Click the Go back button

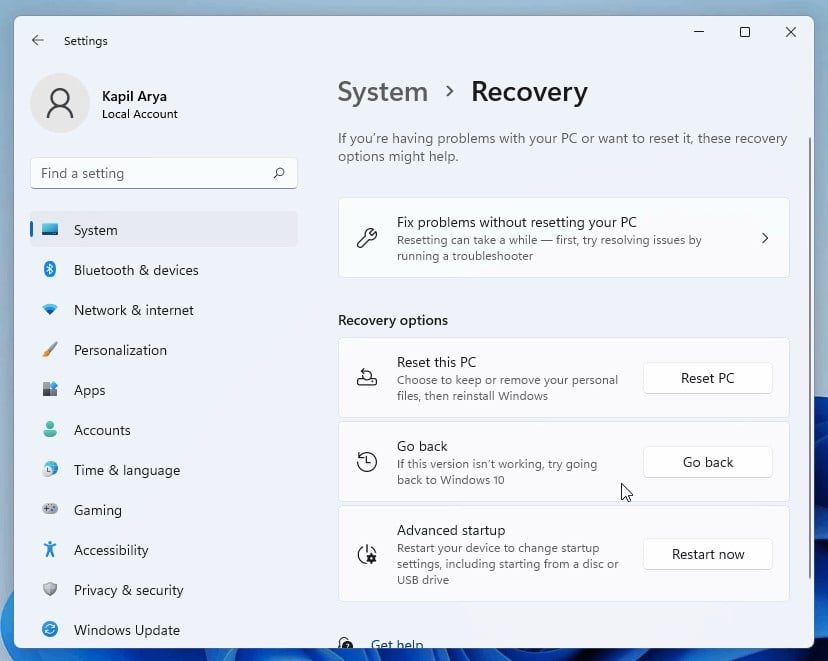pyautogui.click(x=707, y=462)
